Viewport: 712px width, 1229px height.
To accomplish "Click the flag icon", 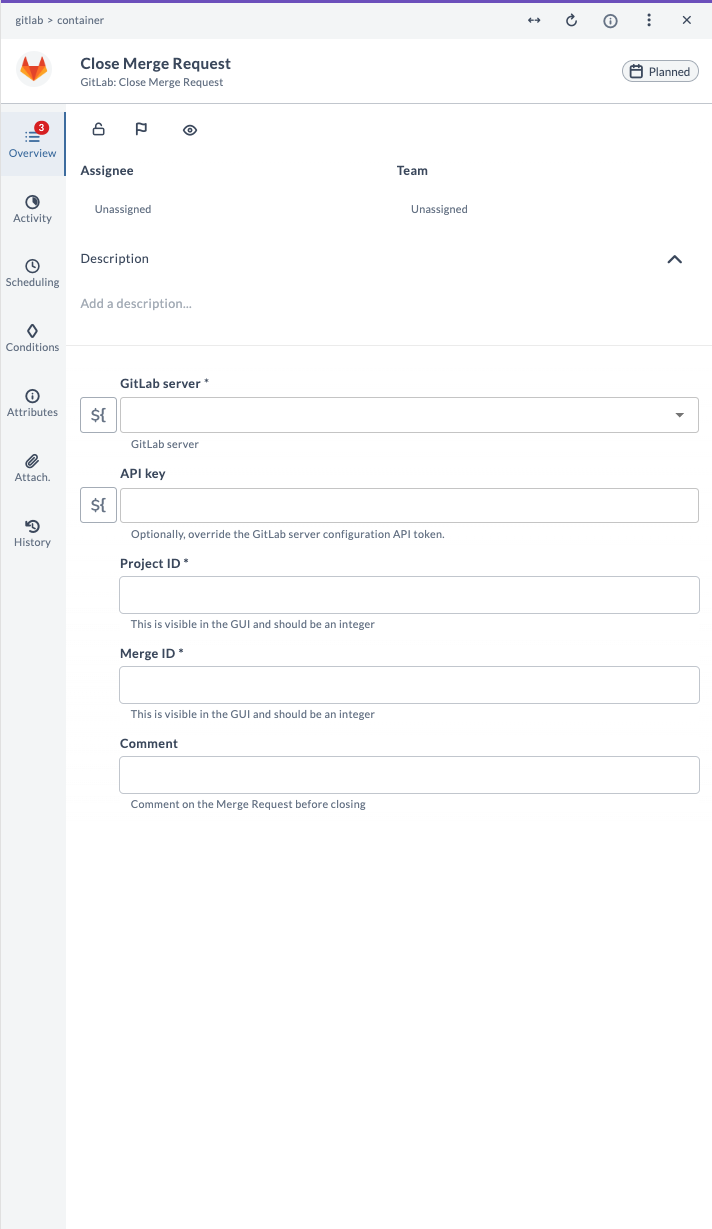I will tap(142, 129).
